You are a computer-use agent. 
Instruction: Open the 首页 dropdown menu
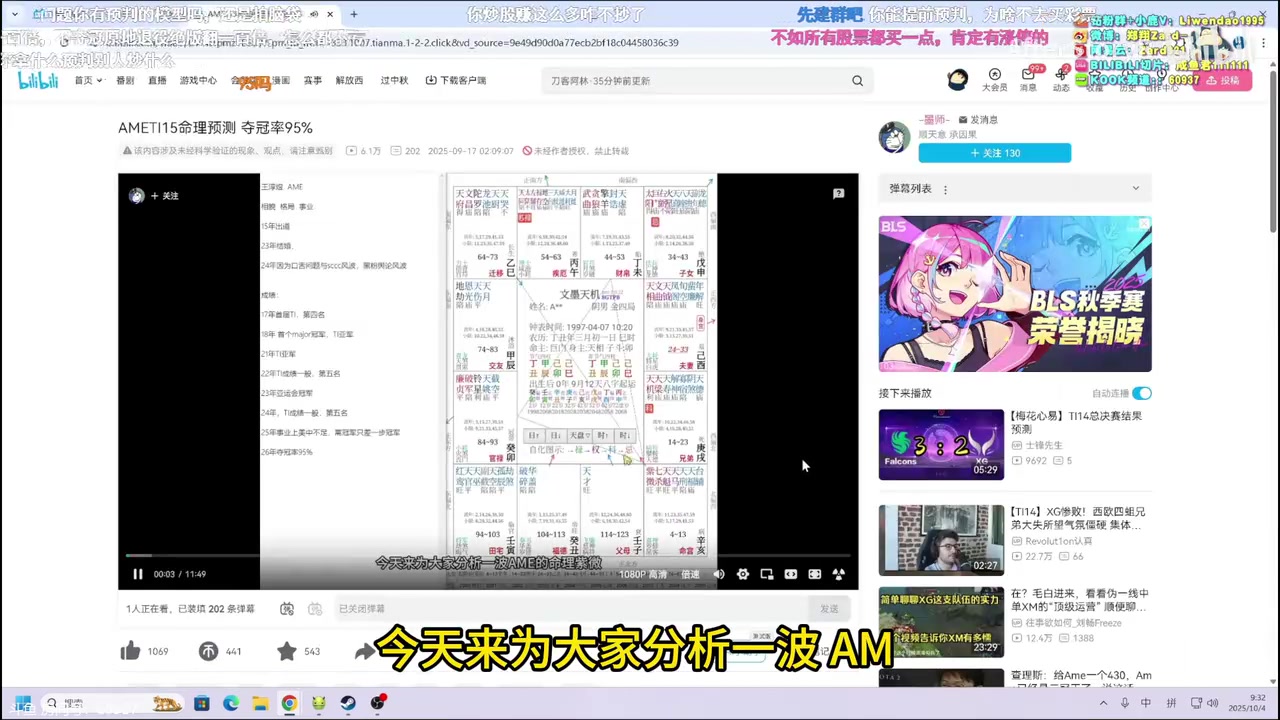88,80
